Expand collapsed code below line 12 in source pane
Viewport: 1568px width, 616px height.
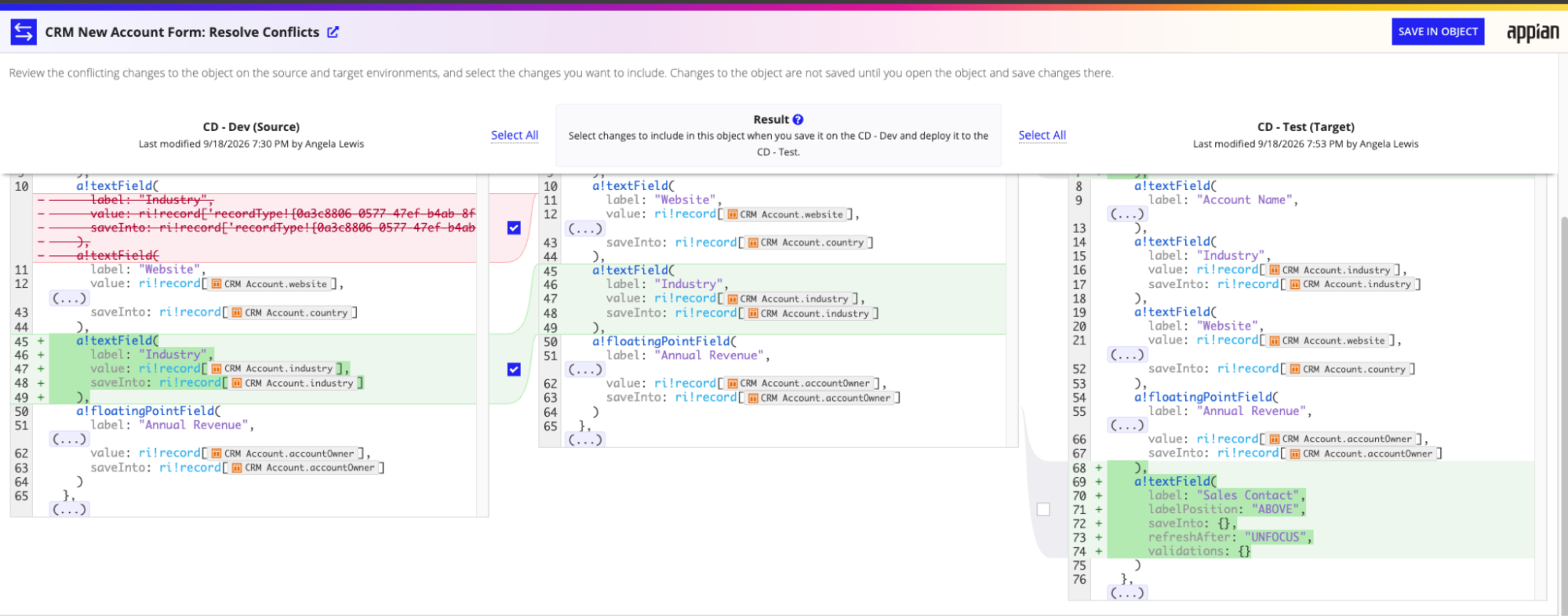tap(69, 298)
